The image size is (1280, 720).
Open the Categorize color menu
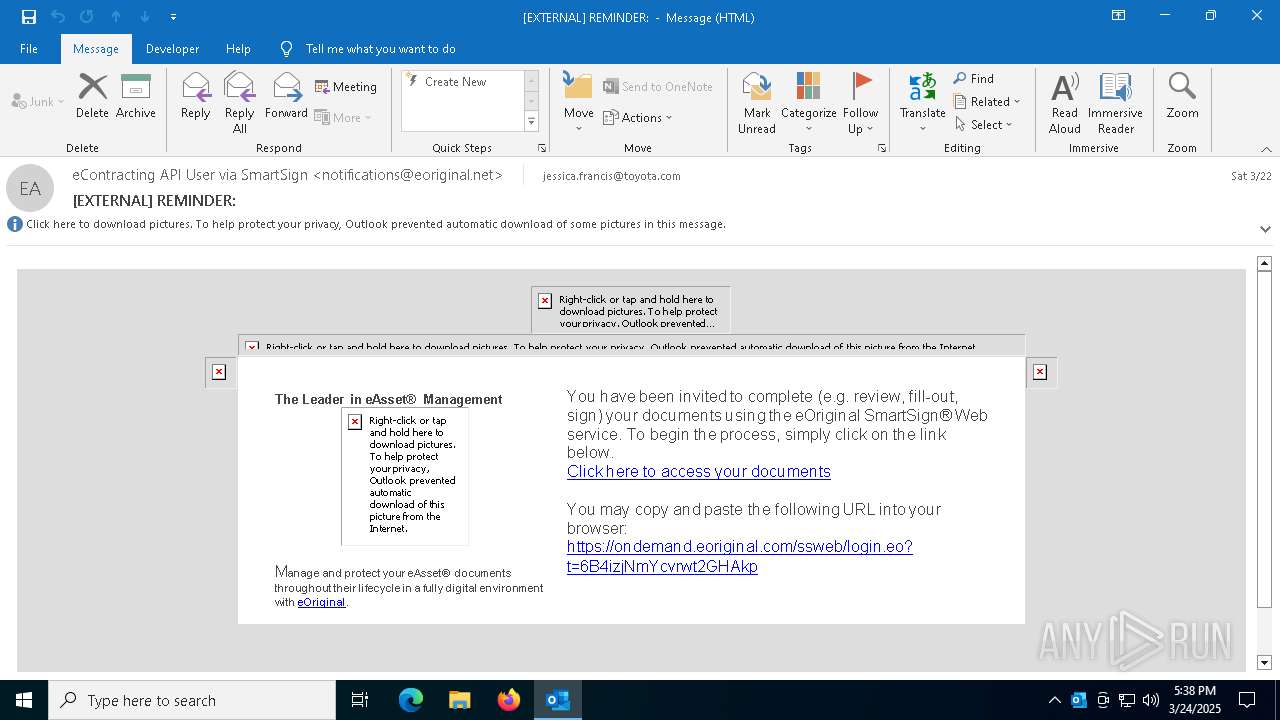808,102
